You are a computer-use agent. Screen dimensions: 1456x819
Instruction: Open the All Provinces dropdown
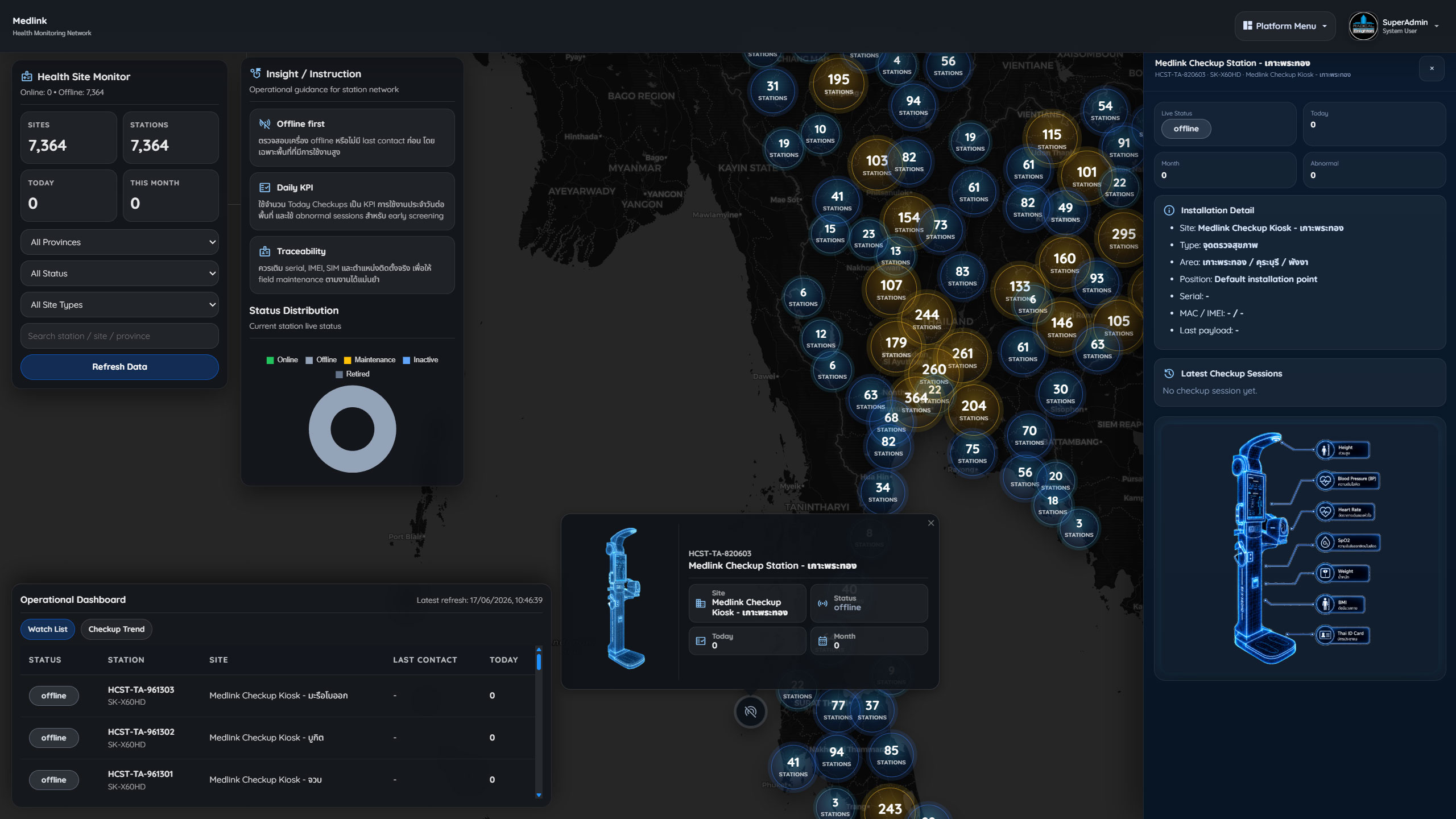click(x=119, y=242)
